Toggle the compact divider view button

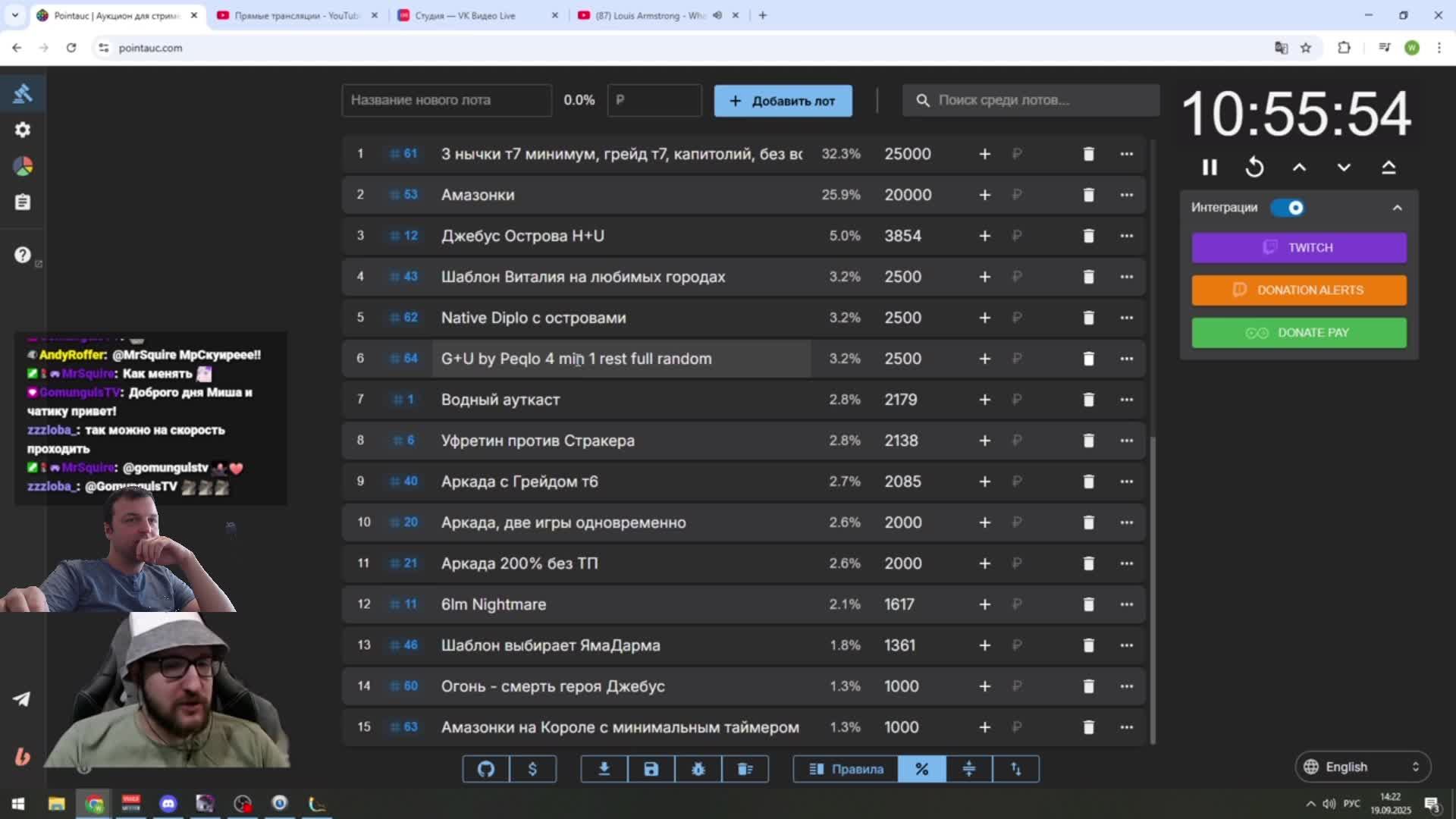(x=968, y=769)
